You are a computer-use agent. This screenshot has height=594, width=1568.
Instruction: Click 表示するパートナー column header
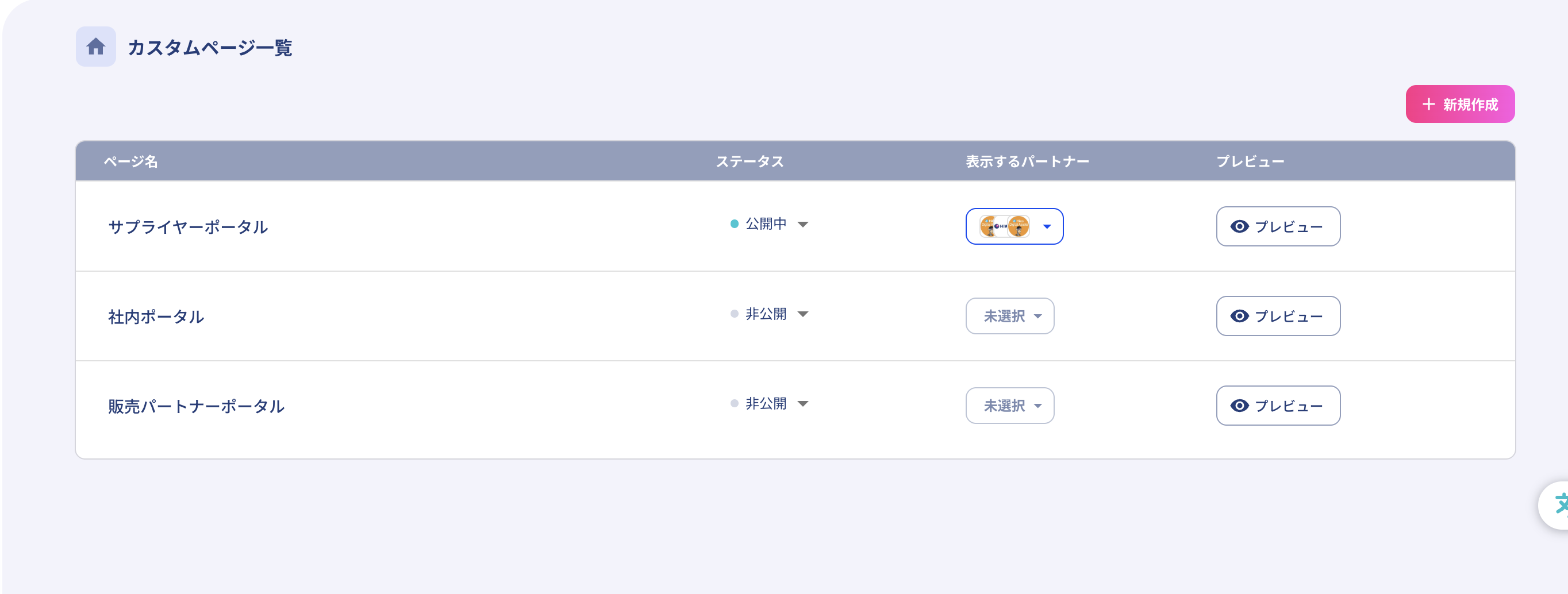tap(1027, 161)
